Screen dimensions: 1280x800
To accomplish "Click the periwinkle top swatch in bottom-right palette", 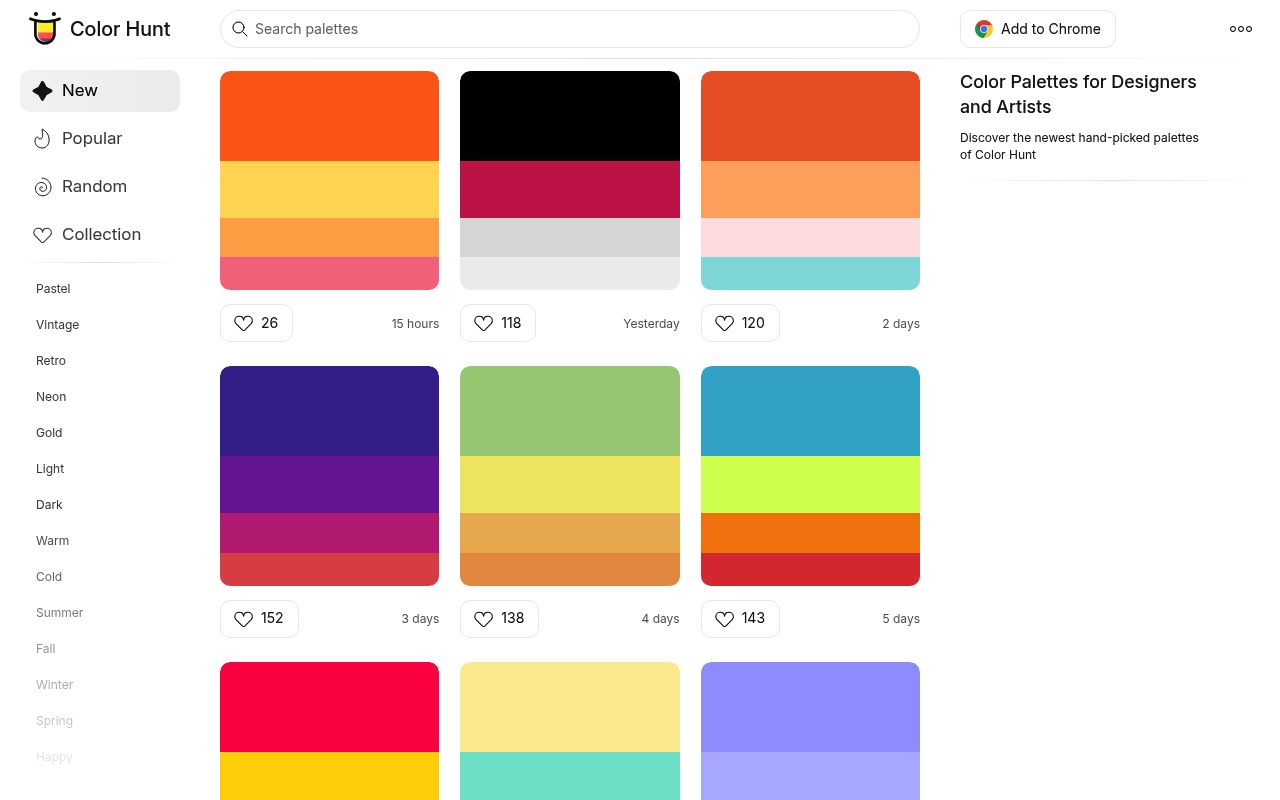I will click(810, 707).
